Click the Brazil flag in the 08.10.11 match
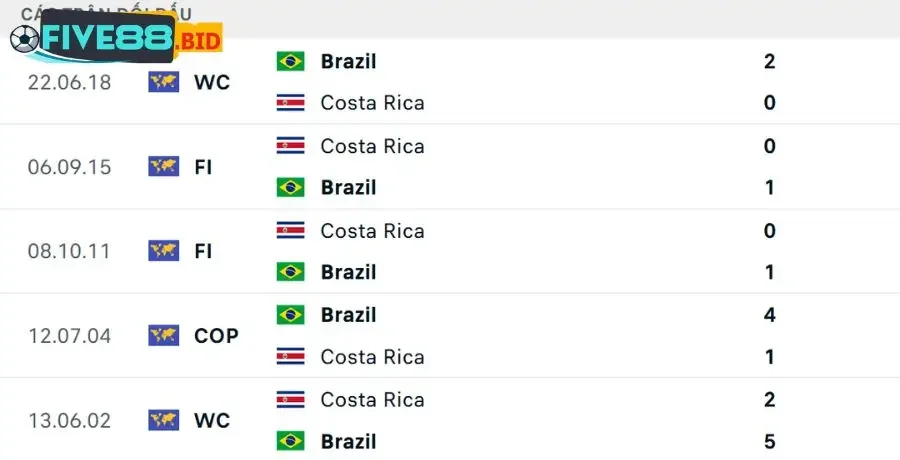The image size is (900, 460). 291,272
